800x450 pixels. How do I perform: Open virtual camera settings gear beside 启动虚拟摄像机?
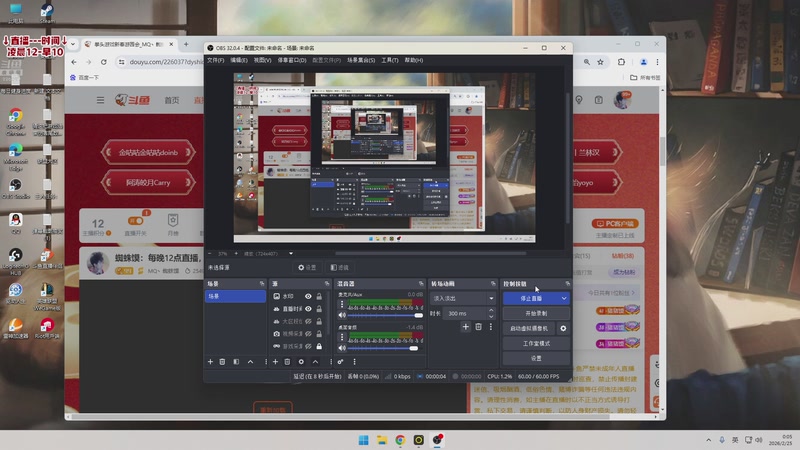tap(563, 328)
